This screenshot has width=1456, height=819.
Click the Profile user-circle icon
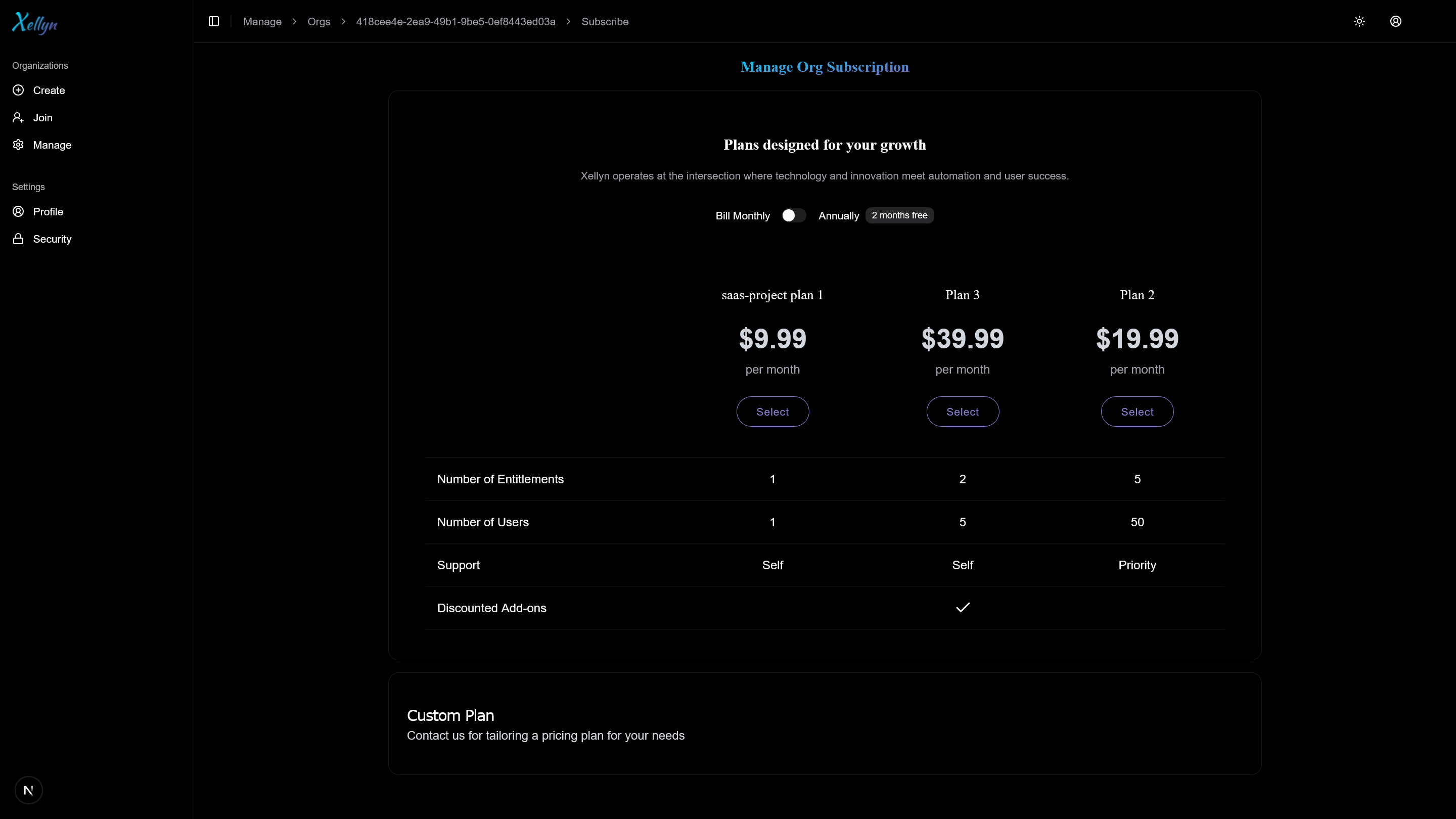click(x=18, y=211)
